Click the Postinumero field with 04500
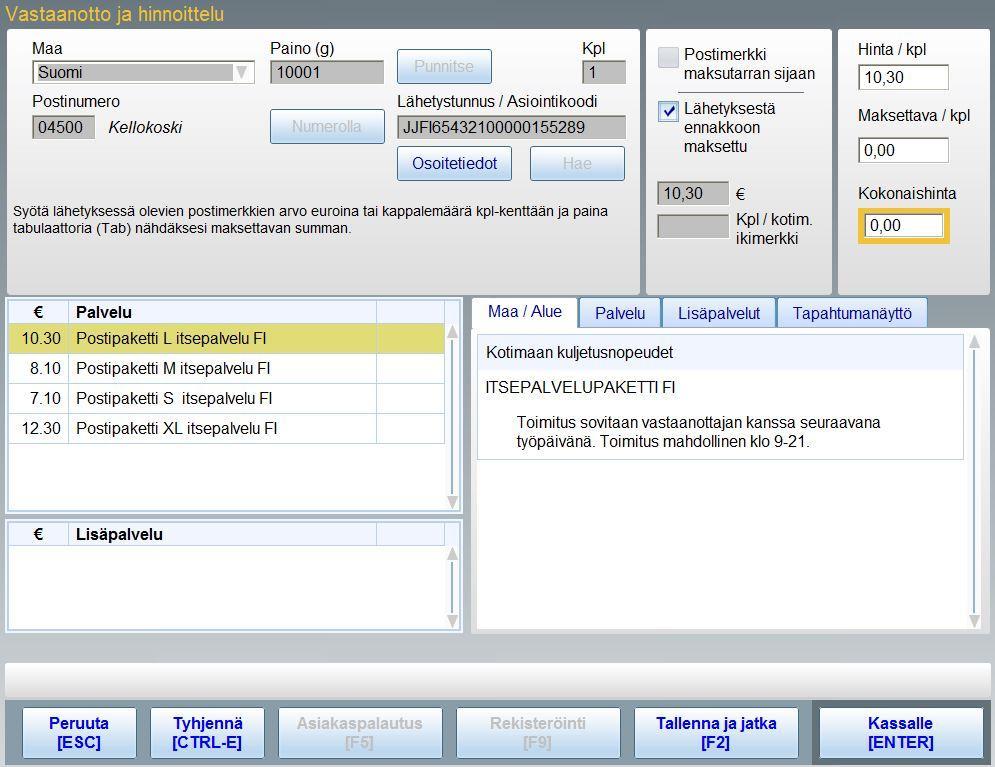995x767 pixels. (63, 127)
